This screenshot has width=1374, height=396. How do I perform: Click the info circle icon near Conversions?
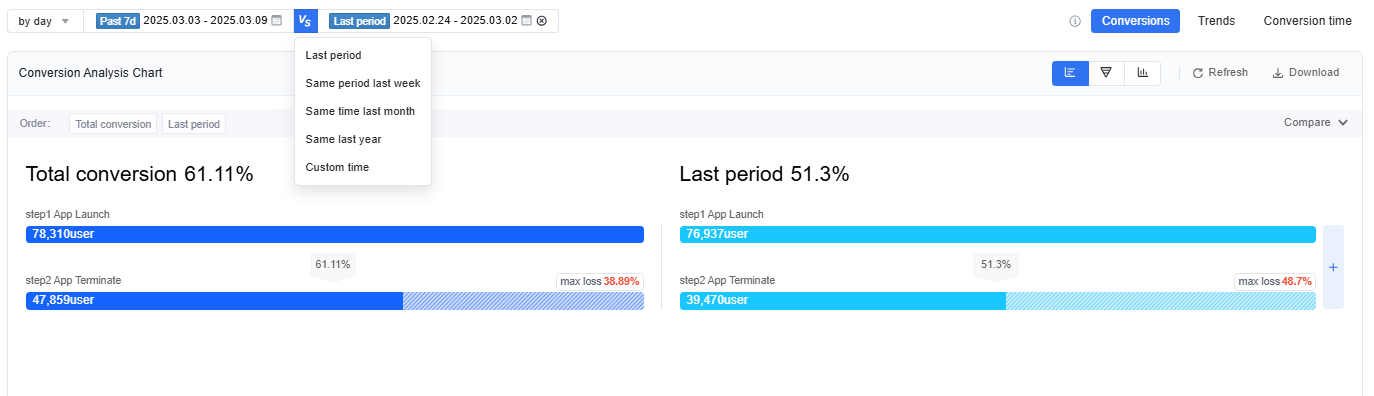pyautogui.click(x=1075, y=21)
